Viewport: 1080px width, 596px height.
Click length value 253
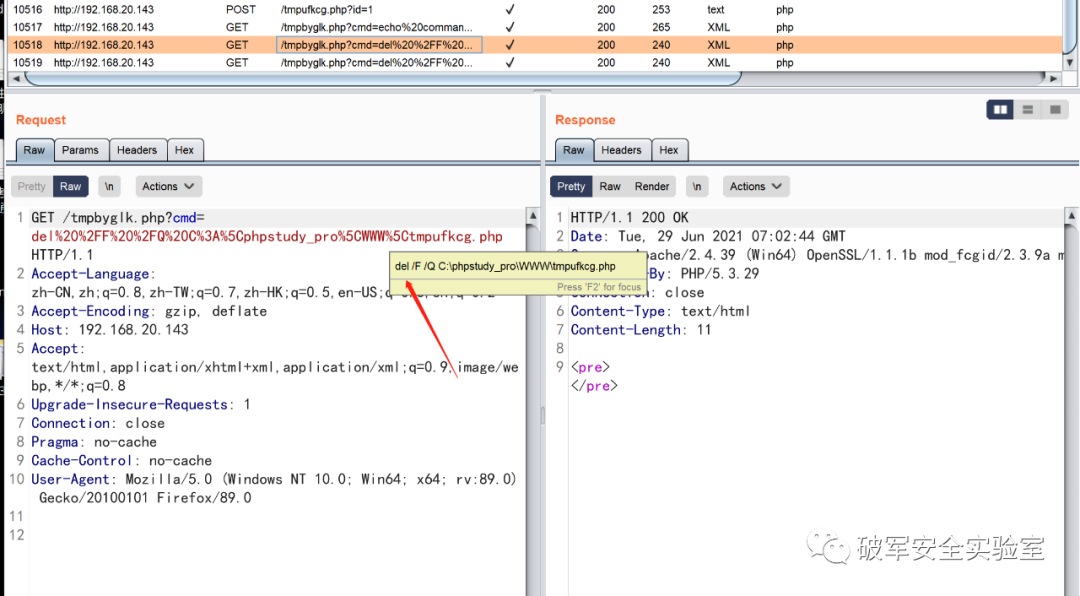(x=661, y=10)
